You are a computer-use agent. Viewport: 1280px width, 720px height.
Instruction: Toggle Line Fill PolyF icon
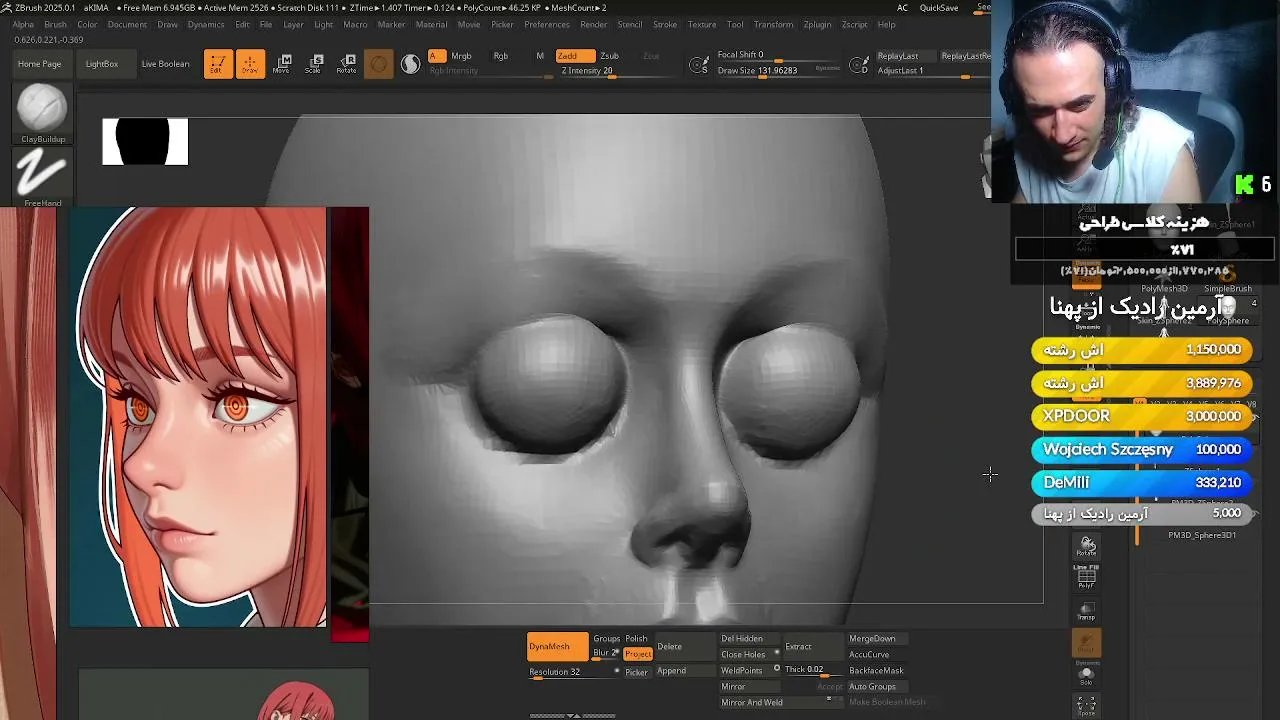point(1087,575)
